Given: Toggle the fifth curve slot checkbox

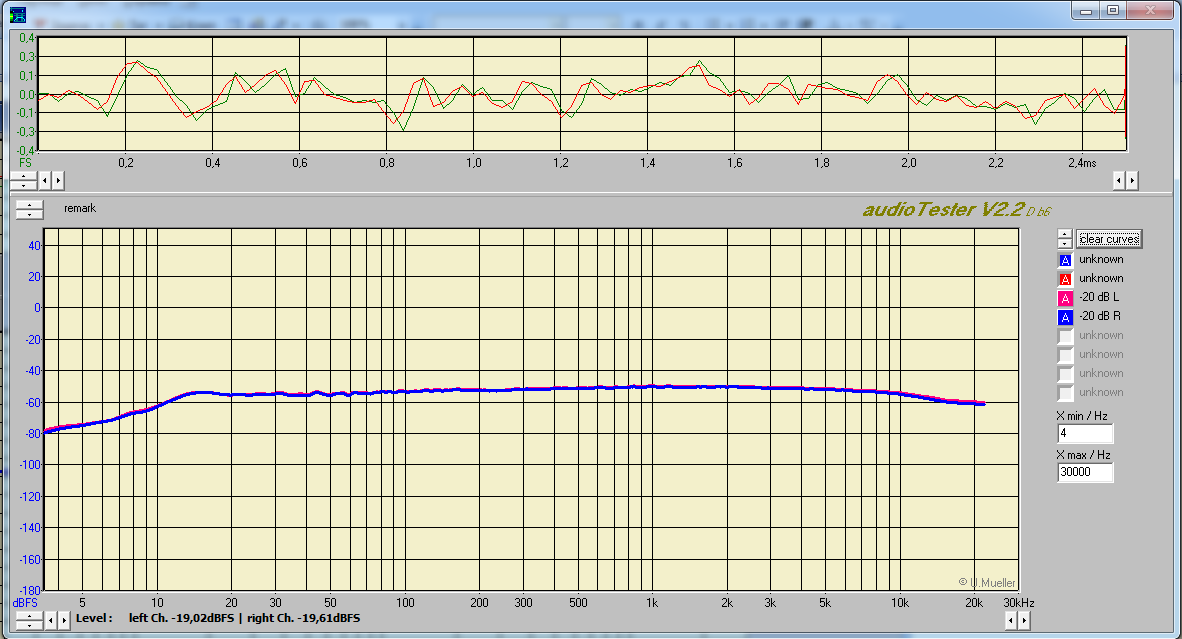Looking at the screenshot, I should pos(1065,336).
